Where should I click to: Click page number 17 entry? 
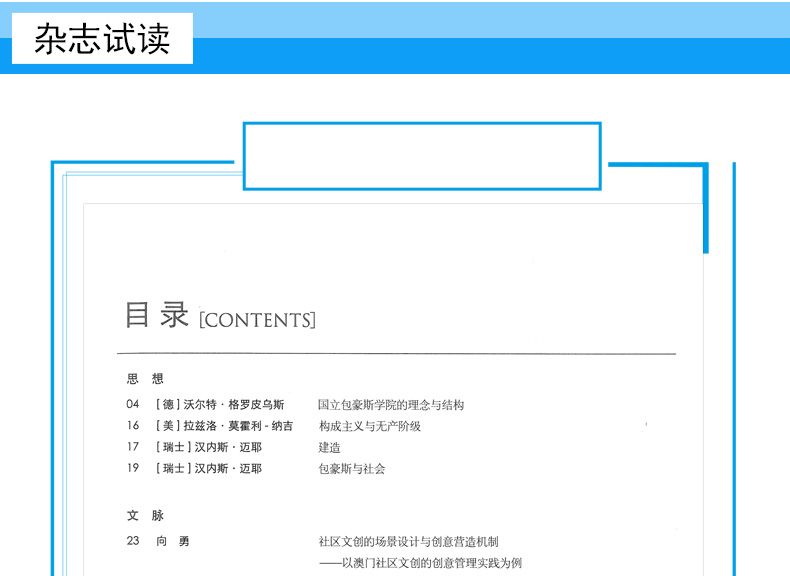pyautogui.click(x=133, y=447)
